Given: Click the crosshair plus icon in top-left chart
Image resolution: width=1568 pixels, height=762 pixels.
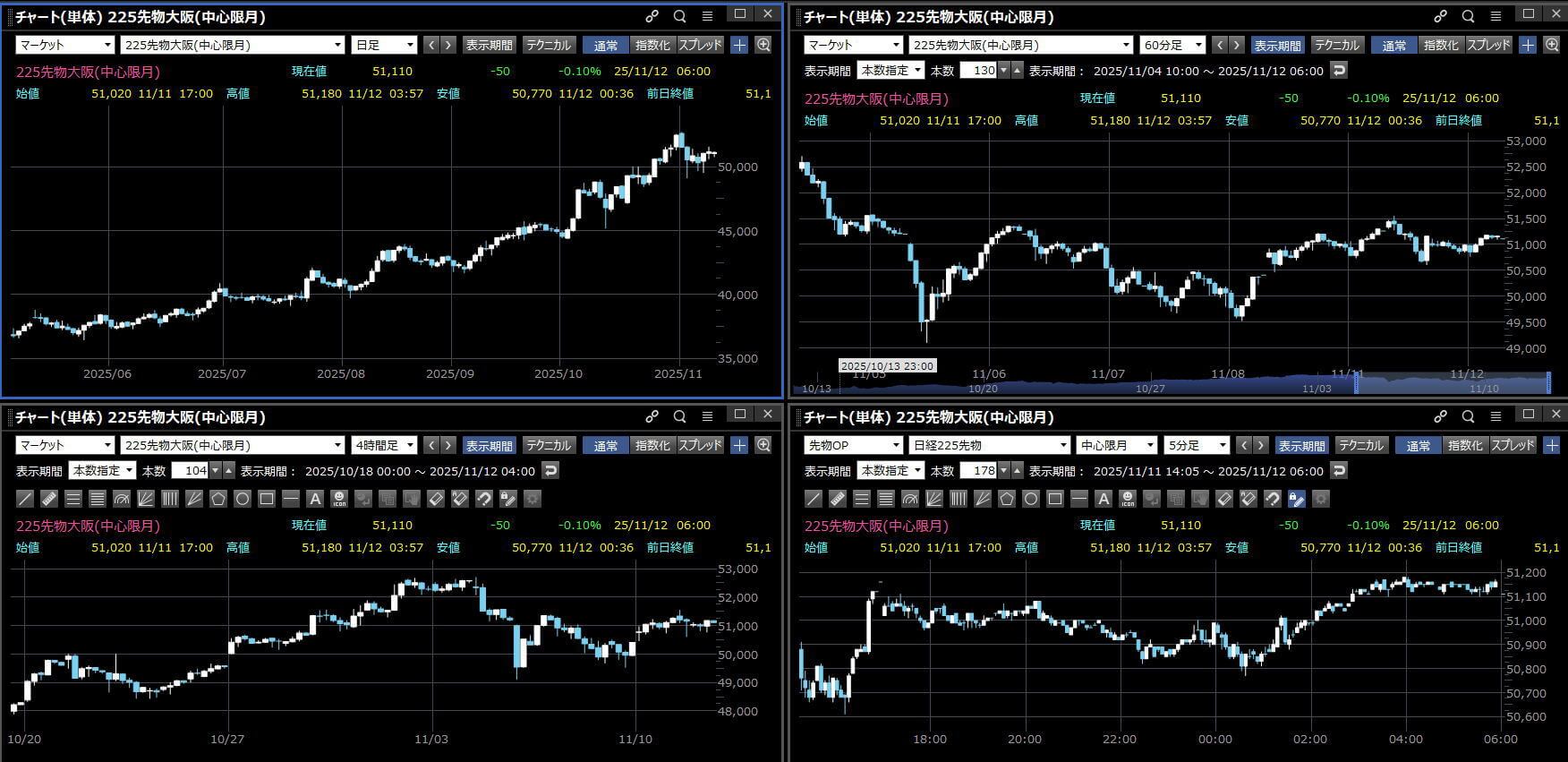Looking at the screenshot, I should coord(739,45).
